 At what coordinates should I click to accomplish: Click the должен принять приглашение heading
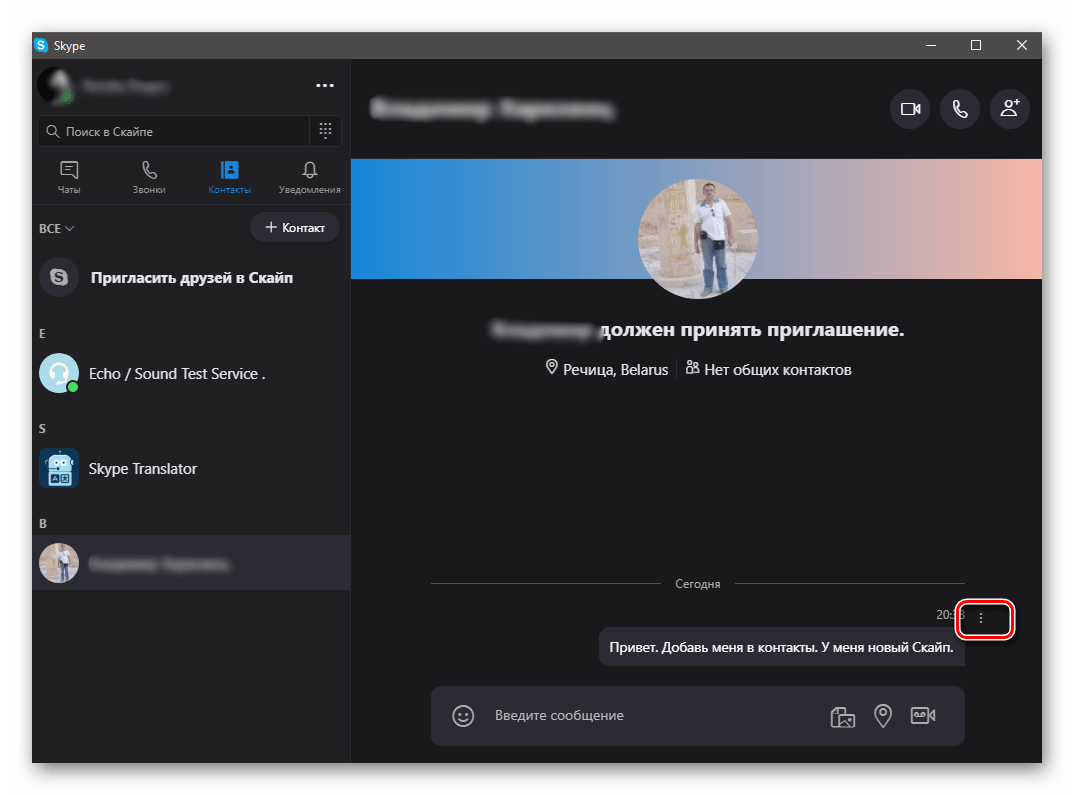point(752,329)
